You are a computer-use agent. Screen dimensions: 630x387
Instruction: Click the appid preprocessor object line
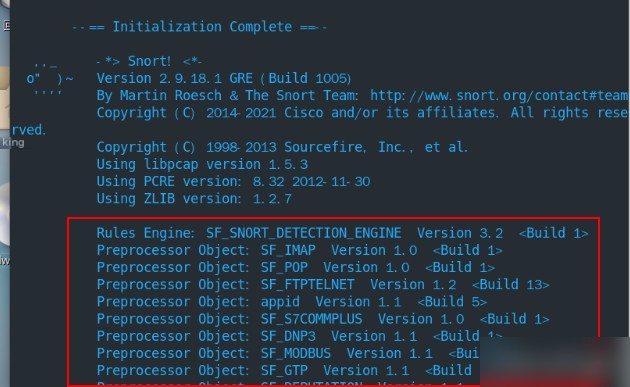click(292, 302)
